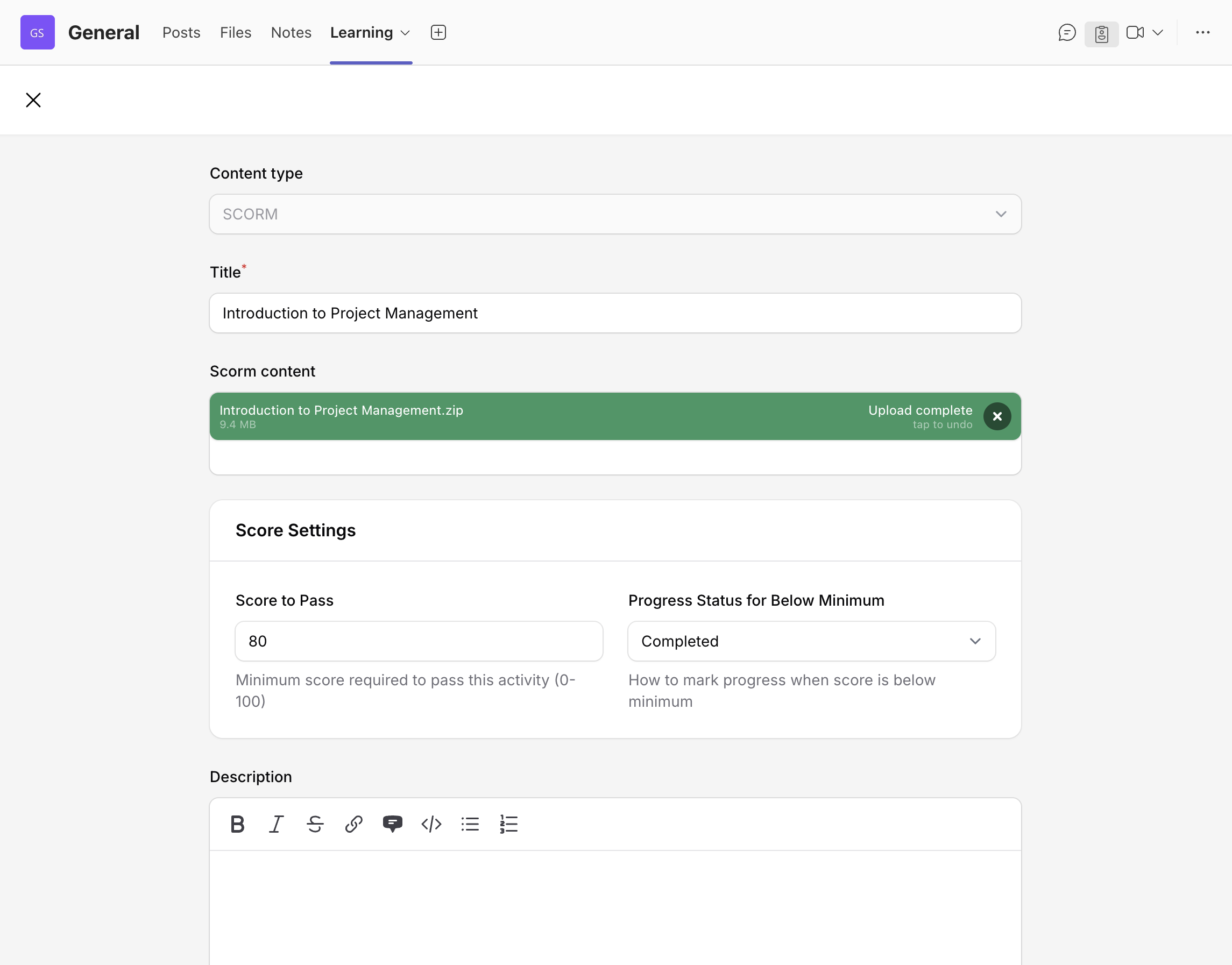The width and height of the screenshot is (1232, 965).
Task: Open the conversation chat icon
Action: pos(1066,33)
